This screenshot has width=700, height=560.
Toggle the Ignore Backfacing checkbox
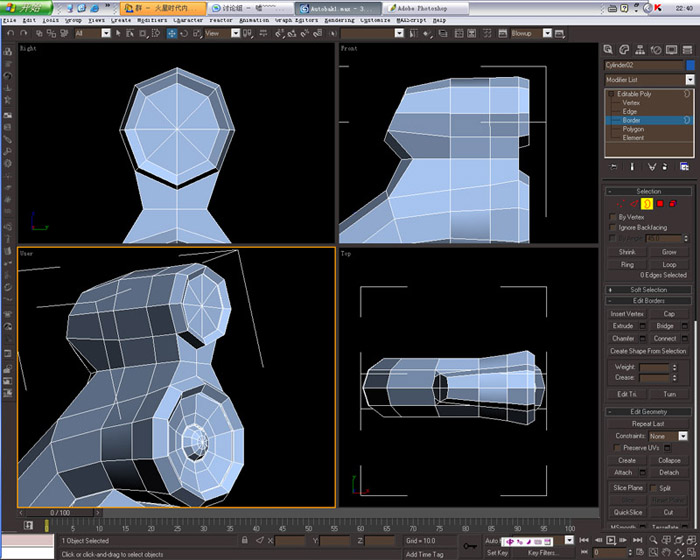coord(612,228)
